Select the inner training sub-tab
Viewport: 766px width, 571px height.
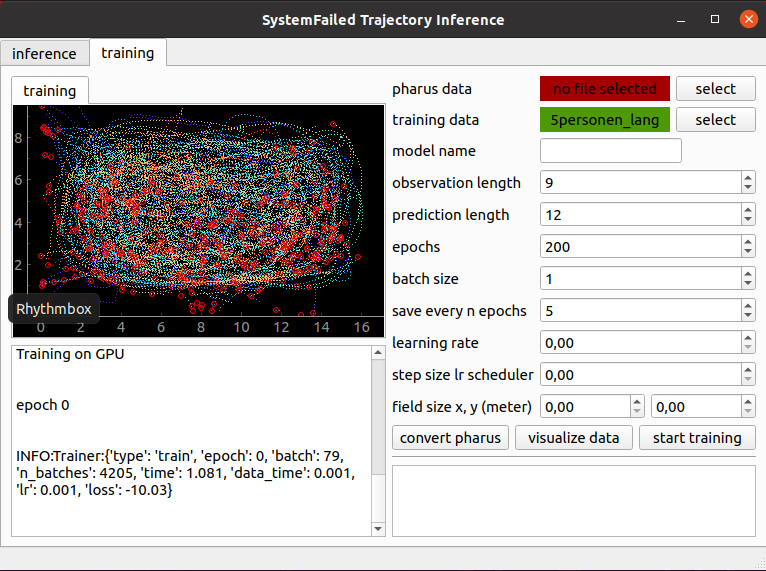click(x=50, y=90)
